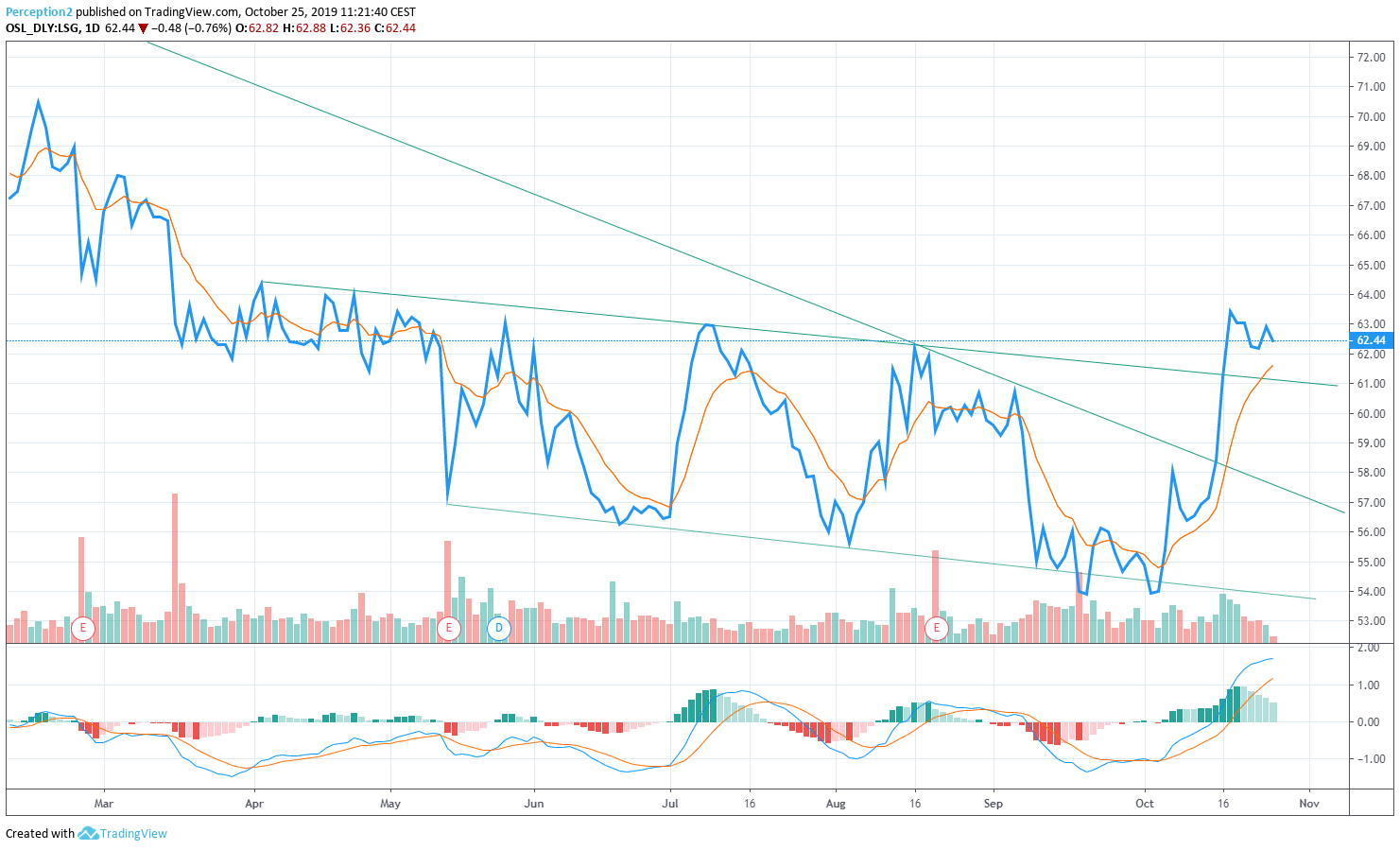This screenshot has width=1400, height=850.
Task: Click the 57.00 price axis label
Action: click(1371, 503)
